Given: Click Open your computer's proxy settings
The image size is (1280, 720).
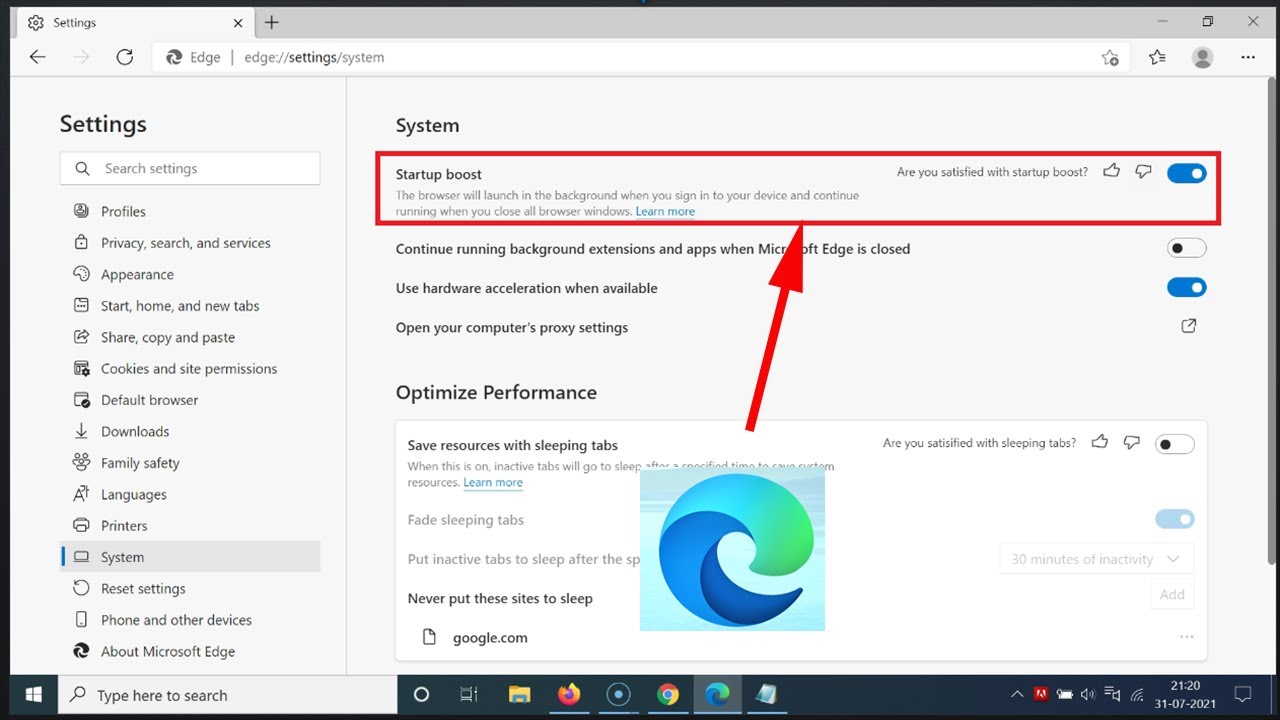Looking at the screenshot, I should pos(512,327).
